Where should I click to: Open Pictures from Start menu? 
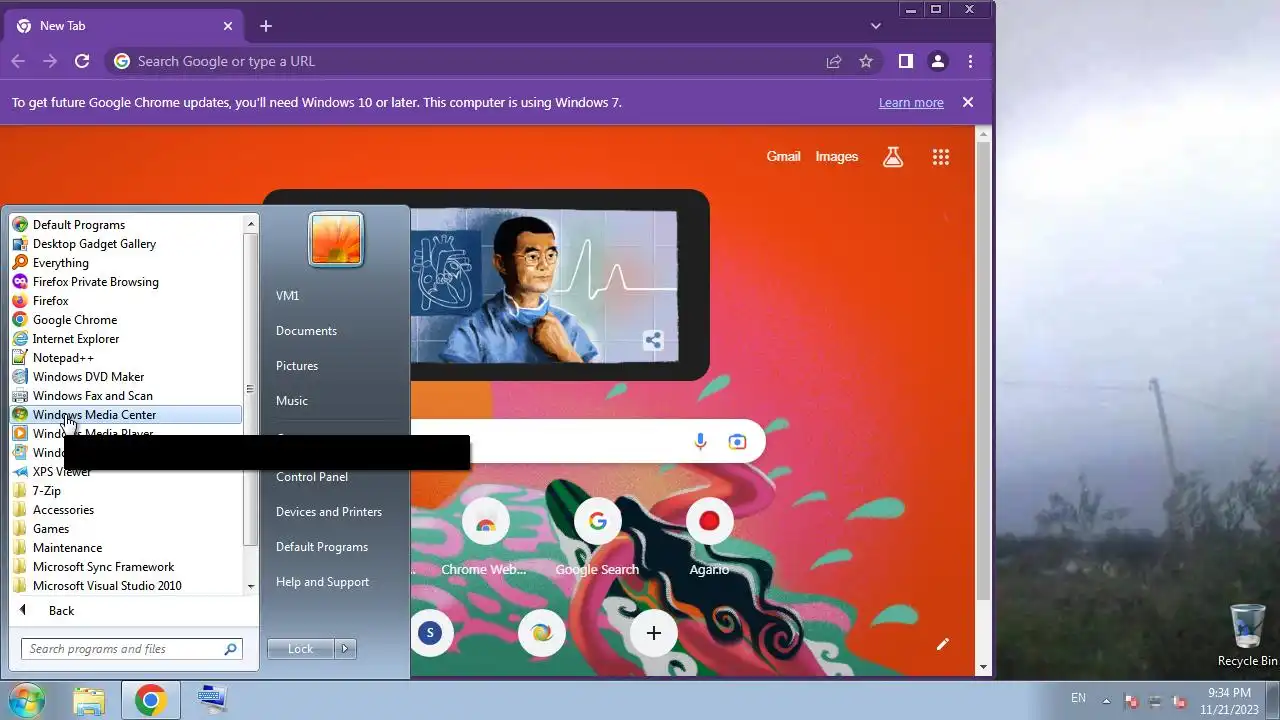[297, 366]
